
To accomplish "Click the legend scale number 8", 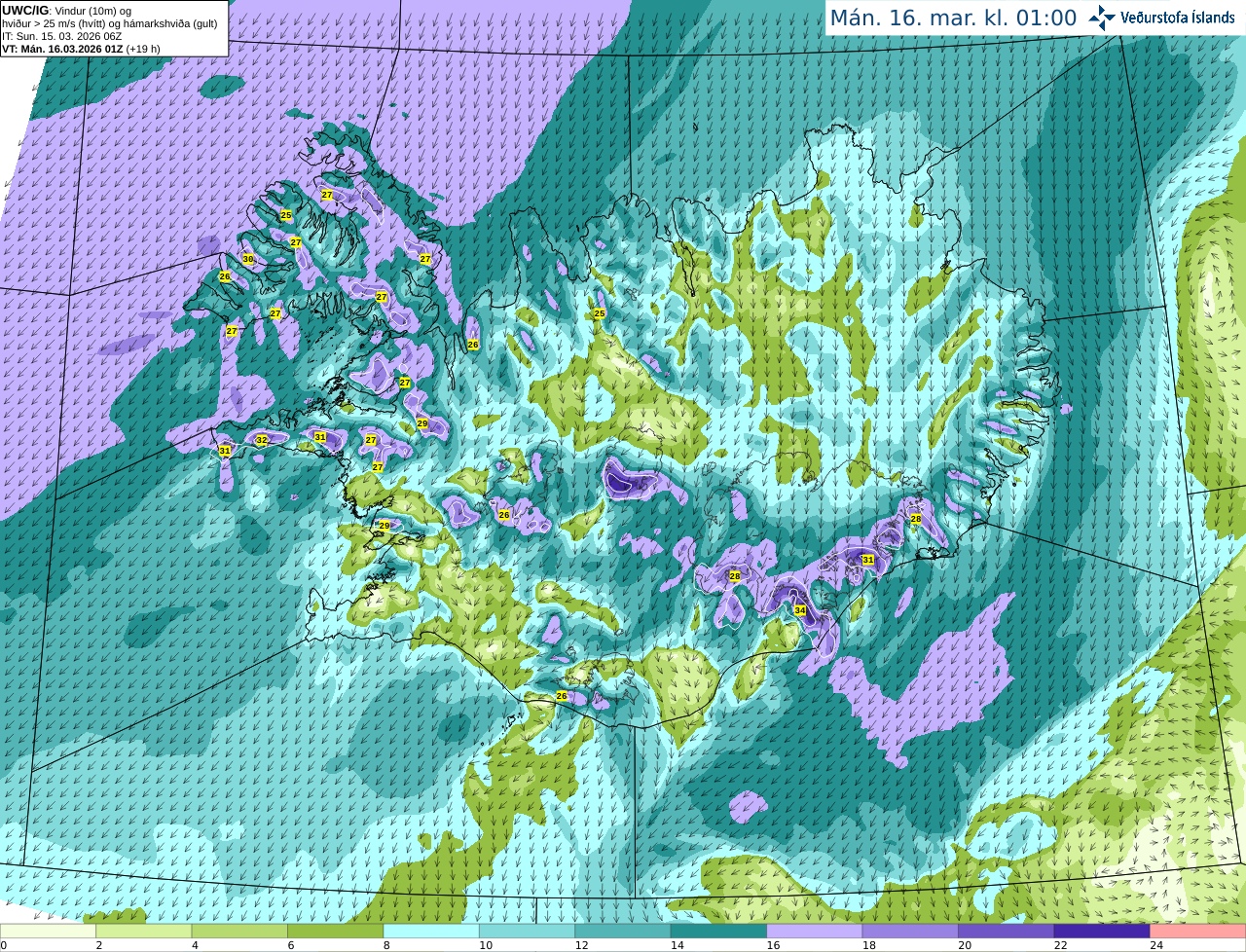I will coord(386,945).
